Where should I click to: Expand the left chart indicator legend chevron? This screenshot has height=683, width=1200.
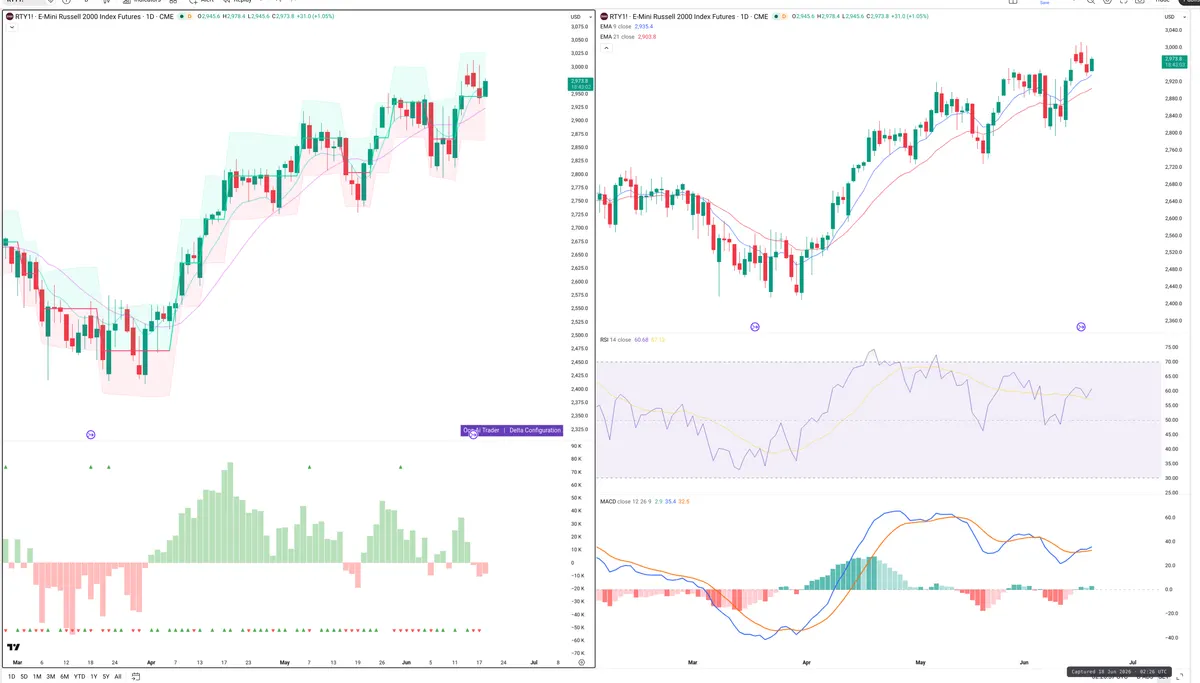pos(12,27)
